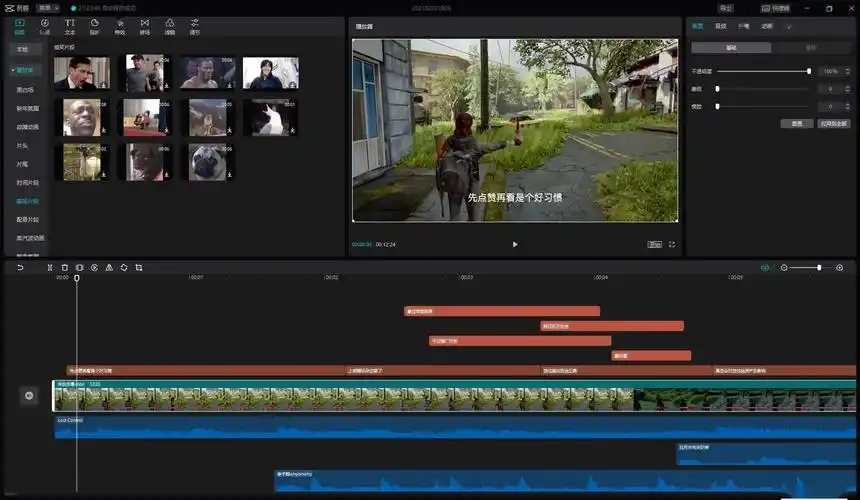Click the round track icon left of the video track

(x=29, y=395)
